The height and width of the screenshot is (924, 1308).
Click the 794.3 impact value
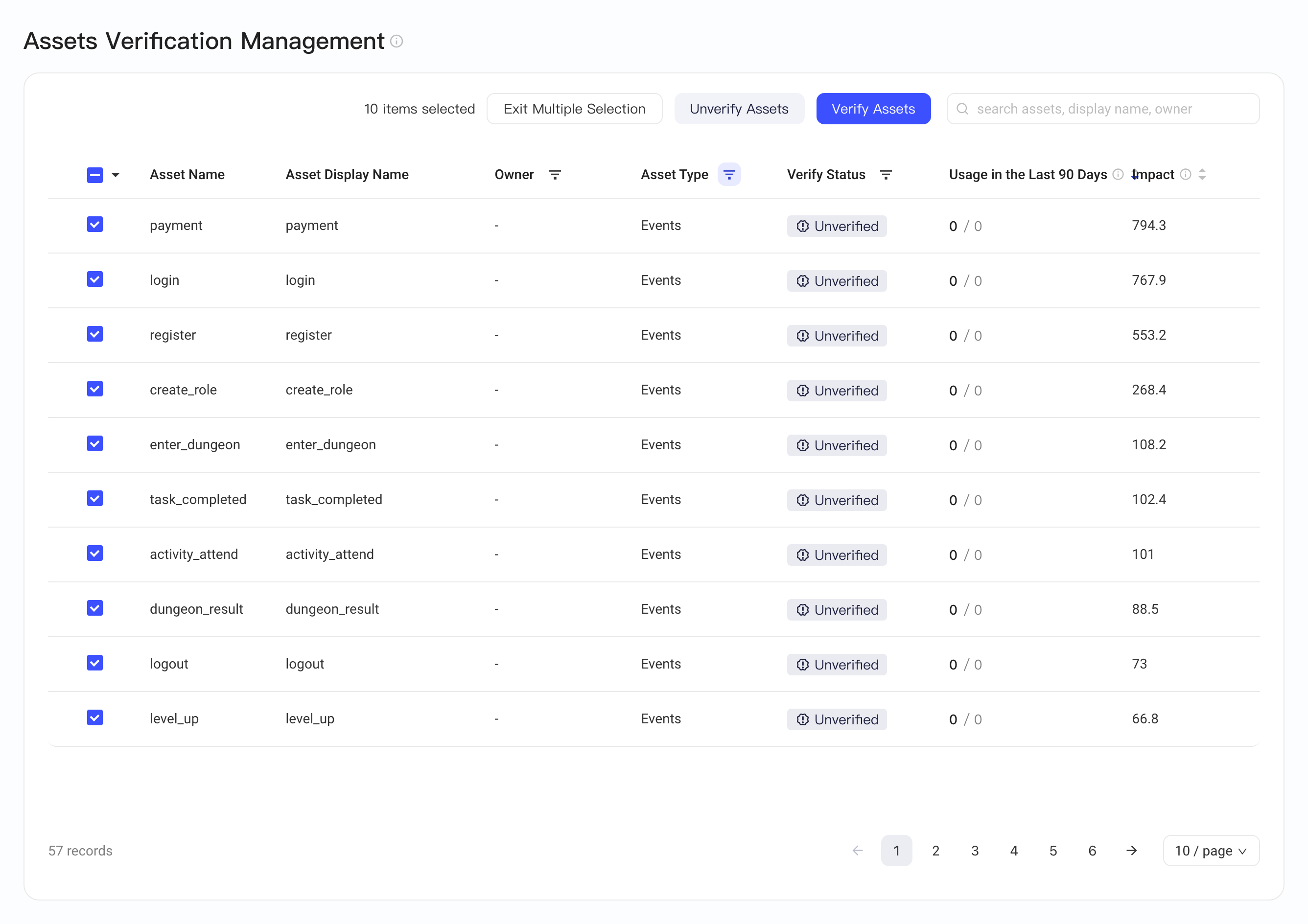(1148, 226)
